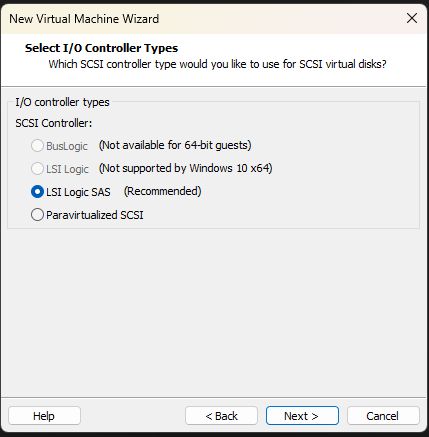This screenshot has height=437, width=429.
Task: Close the New Virtual Machine Wizard
Action: 412,18
